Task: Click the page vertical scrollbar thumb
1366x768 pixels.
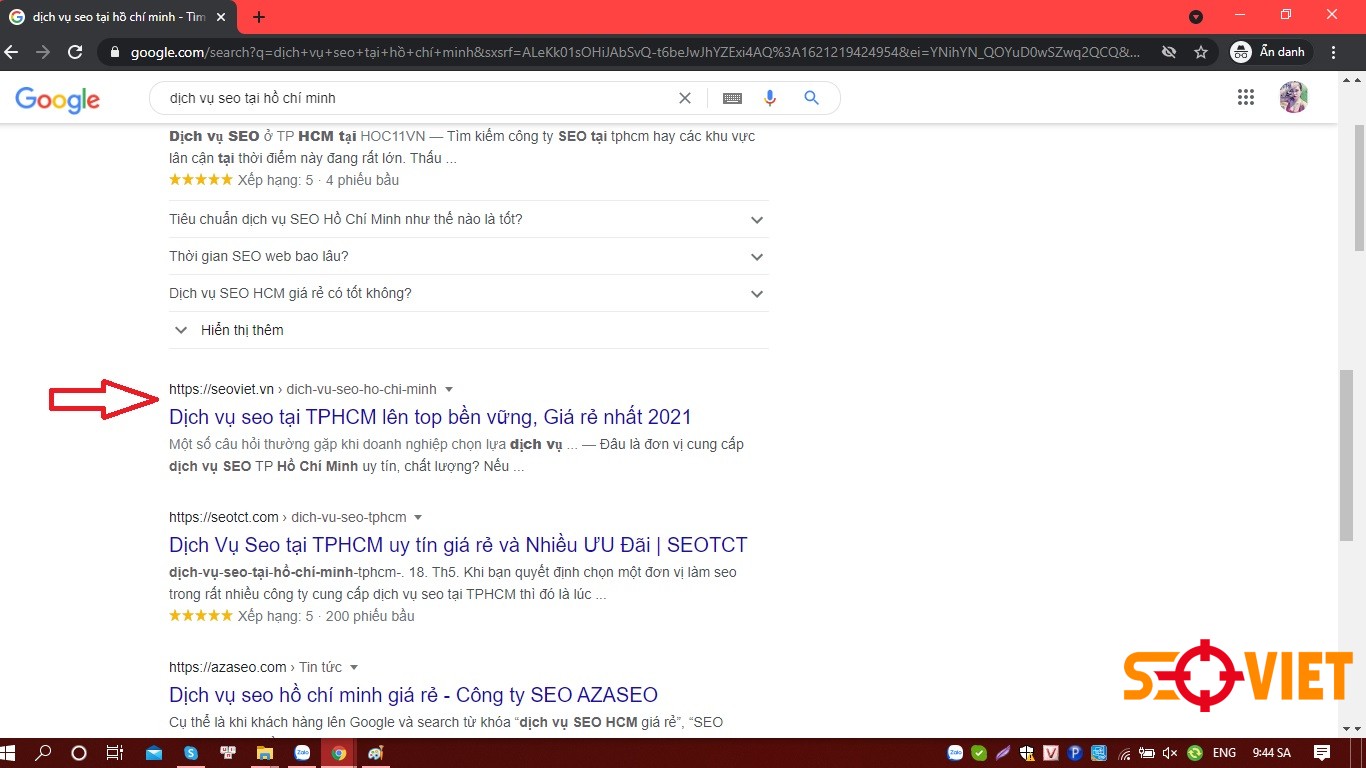Action: pyautogui.click(x=1347, y=455)
